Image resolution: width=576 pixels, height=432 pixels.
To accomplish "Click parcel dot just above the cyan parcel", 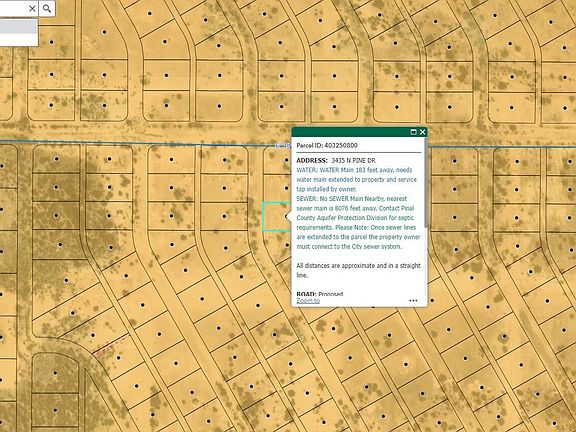I will [x=286, y=188].
